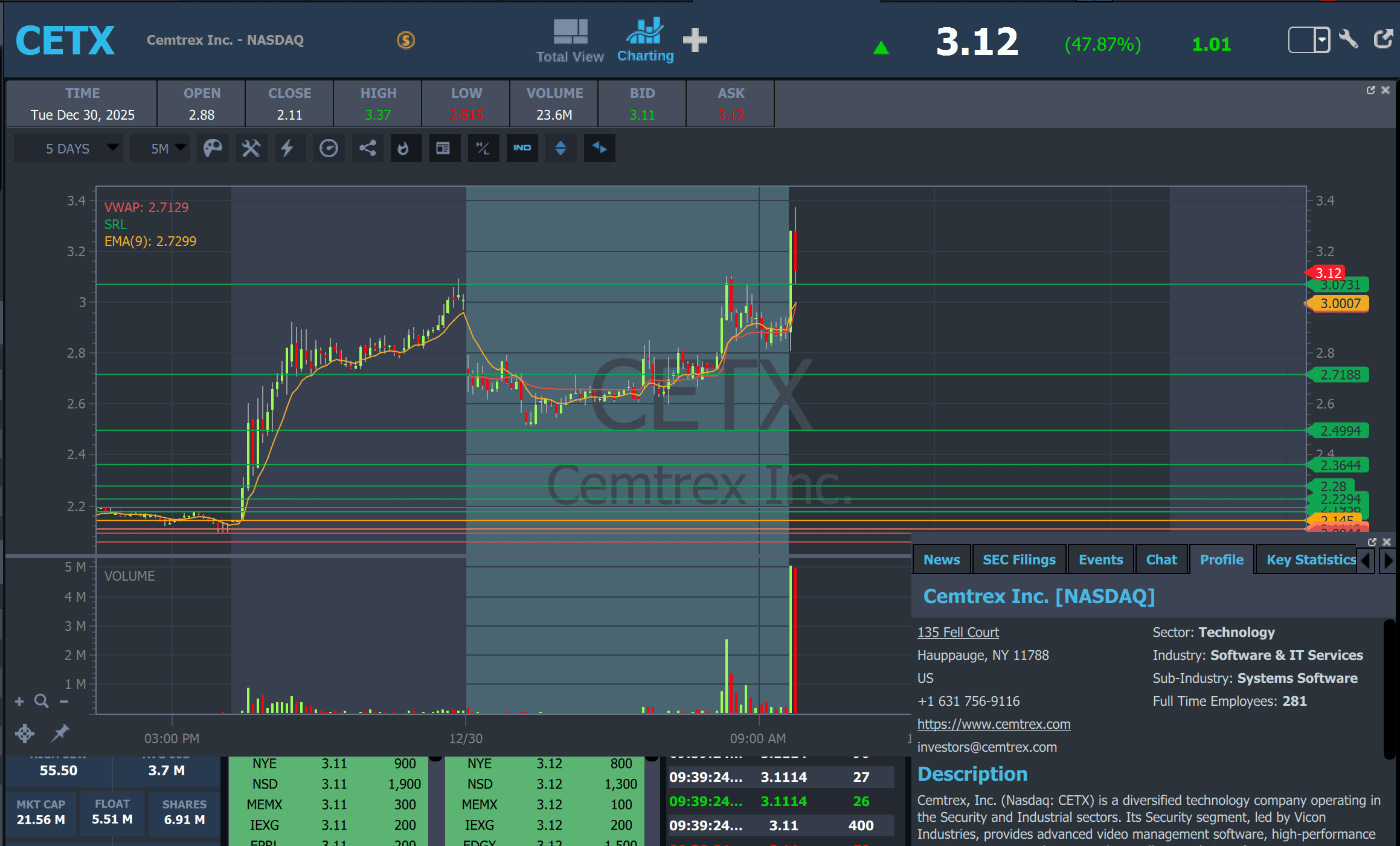Open the chart color palette settings

click(213, 148)
